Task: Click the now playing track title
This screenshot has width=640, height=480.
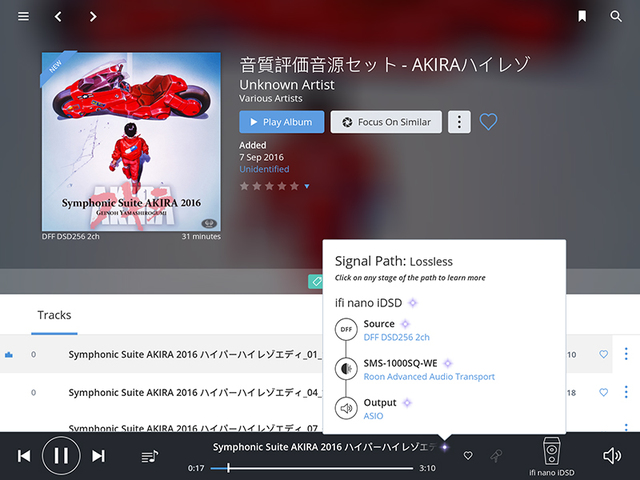Action: tap(324, 447)
